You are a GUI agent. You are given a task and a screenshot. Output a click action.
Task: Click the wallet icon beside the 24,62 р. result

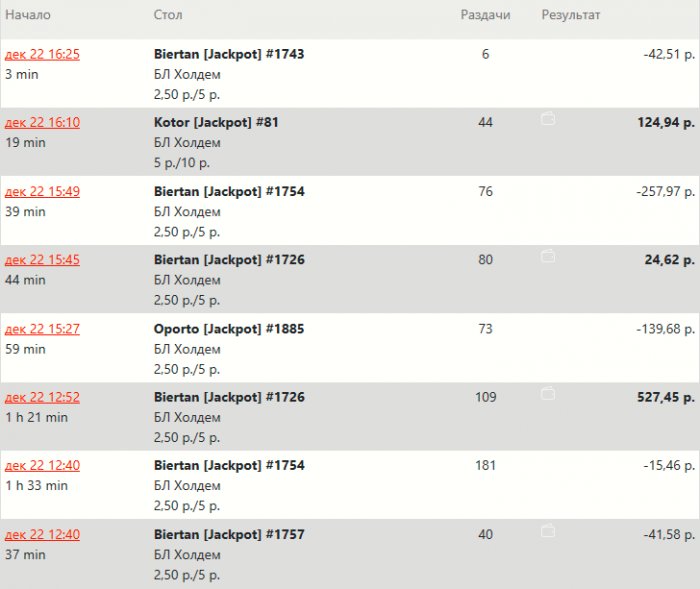[547, 257]
